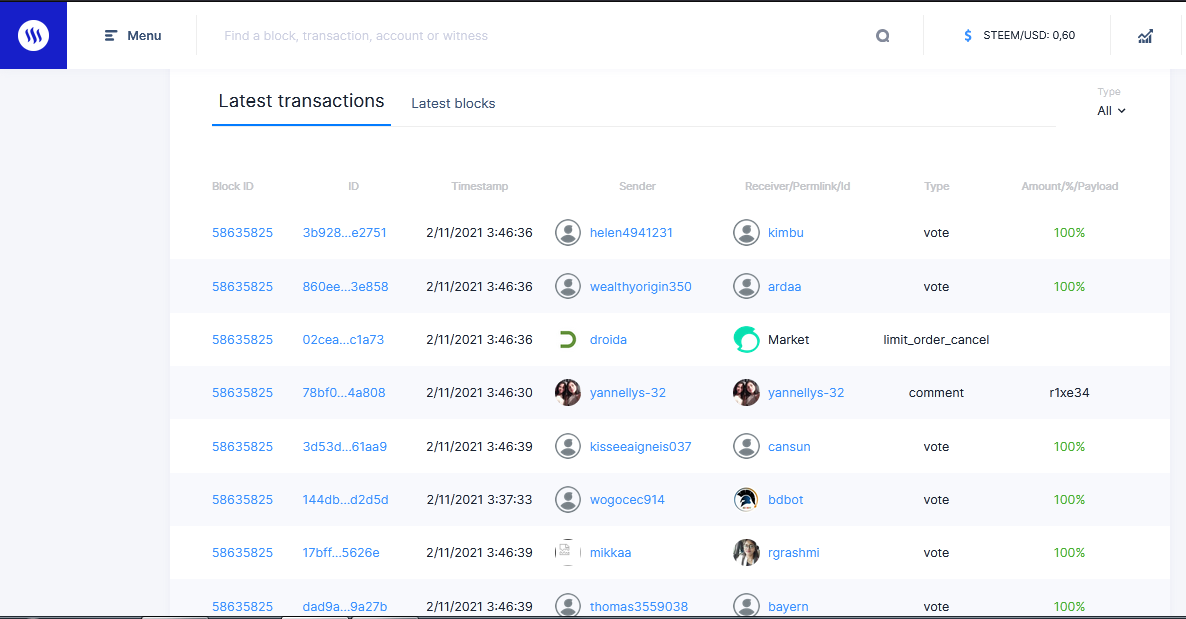Viewport: 1186px width, 619px height.
Task: Open block 58635825 in wogocec914 row
Action: pos(242,499)
